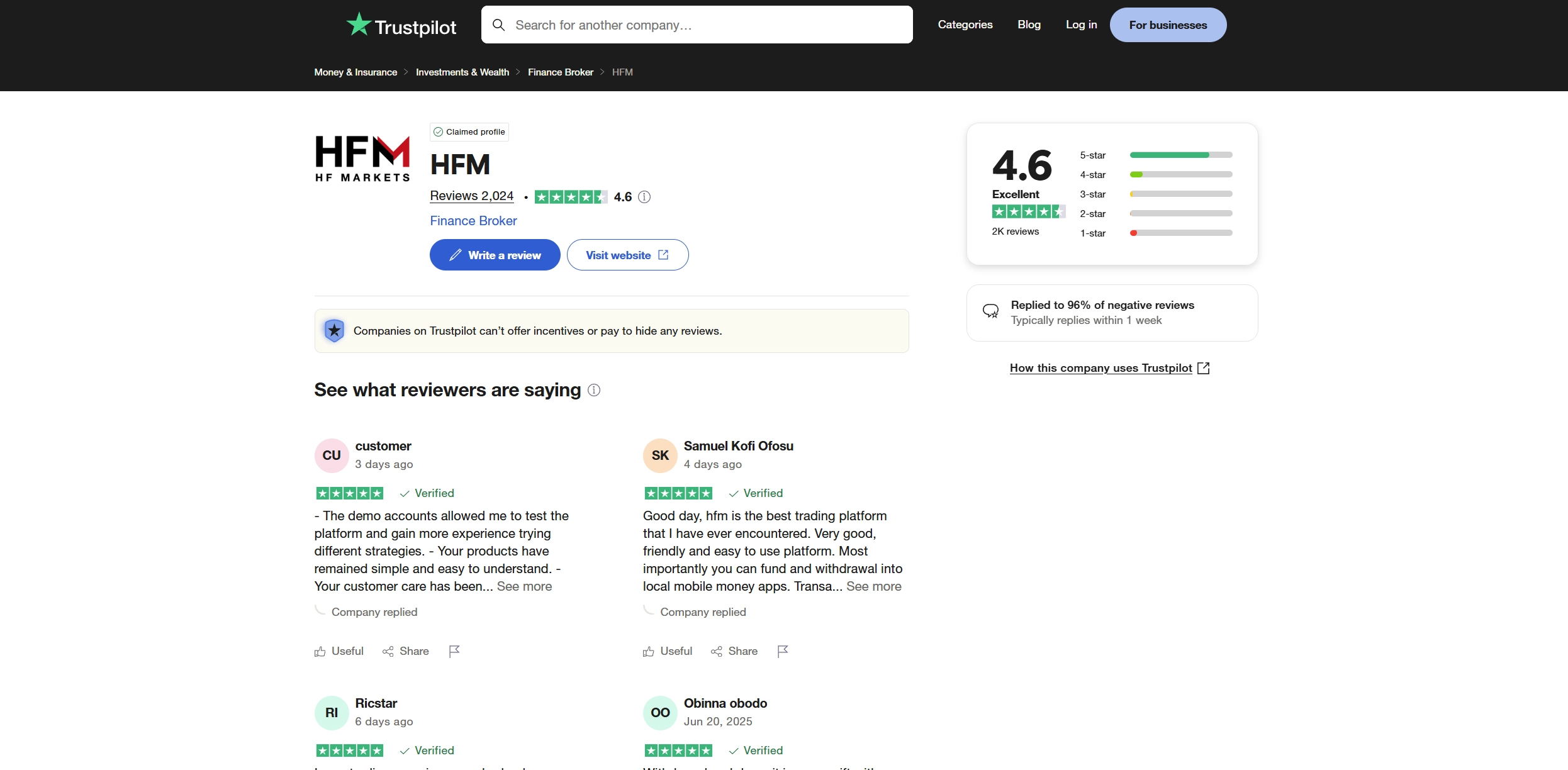The width and height of the screenshot is (1568, 770).
Task: Expand 'See more' on Samuel's review
Action: 873,586
